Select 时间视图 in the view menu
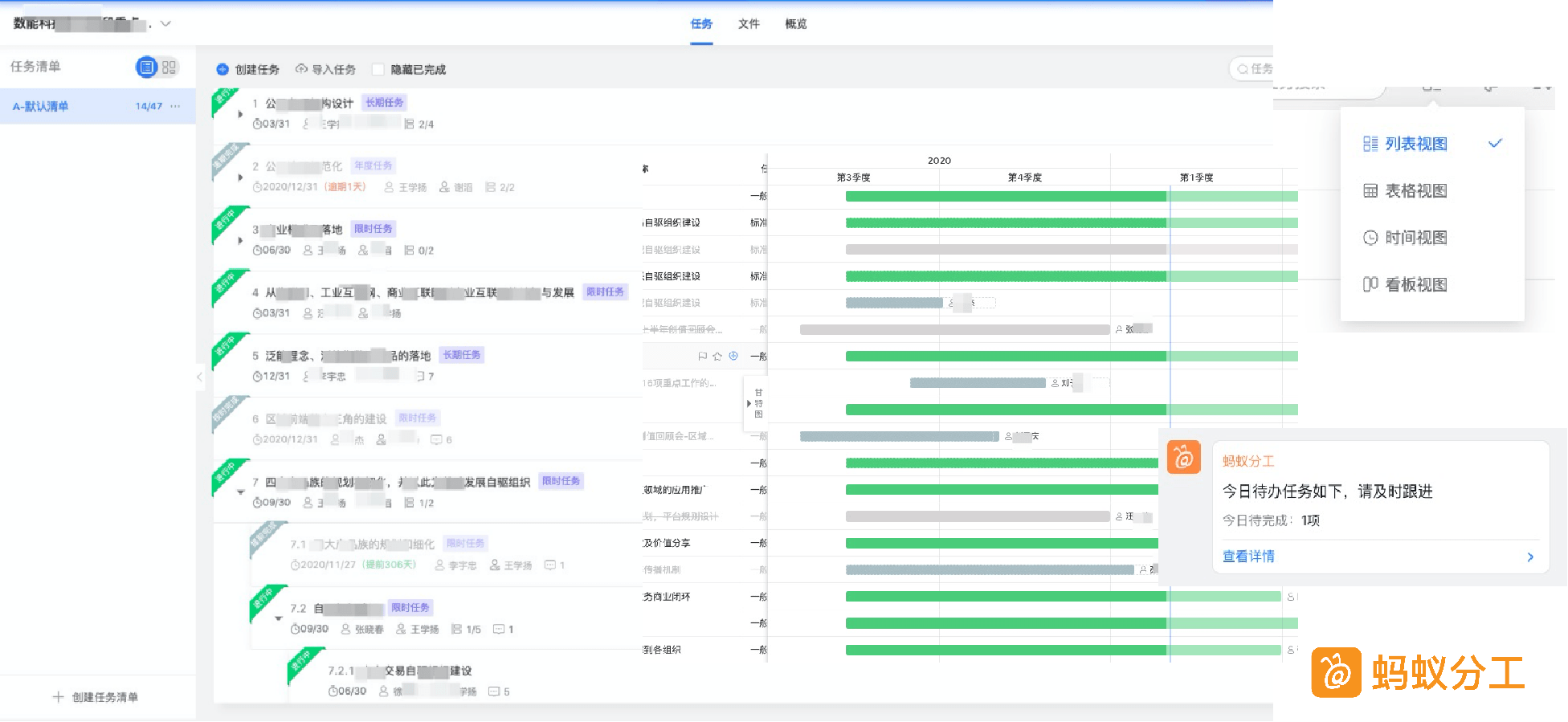 click(x=1432, y=238)
